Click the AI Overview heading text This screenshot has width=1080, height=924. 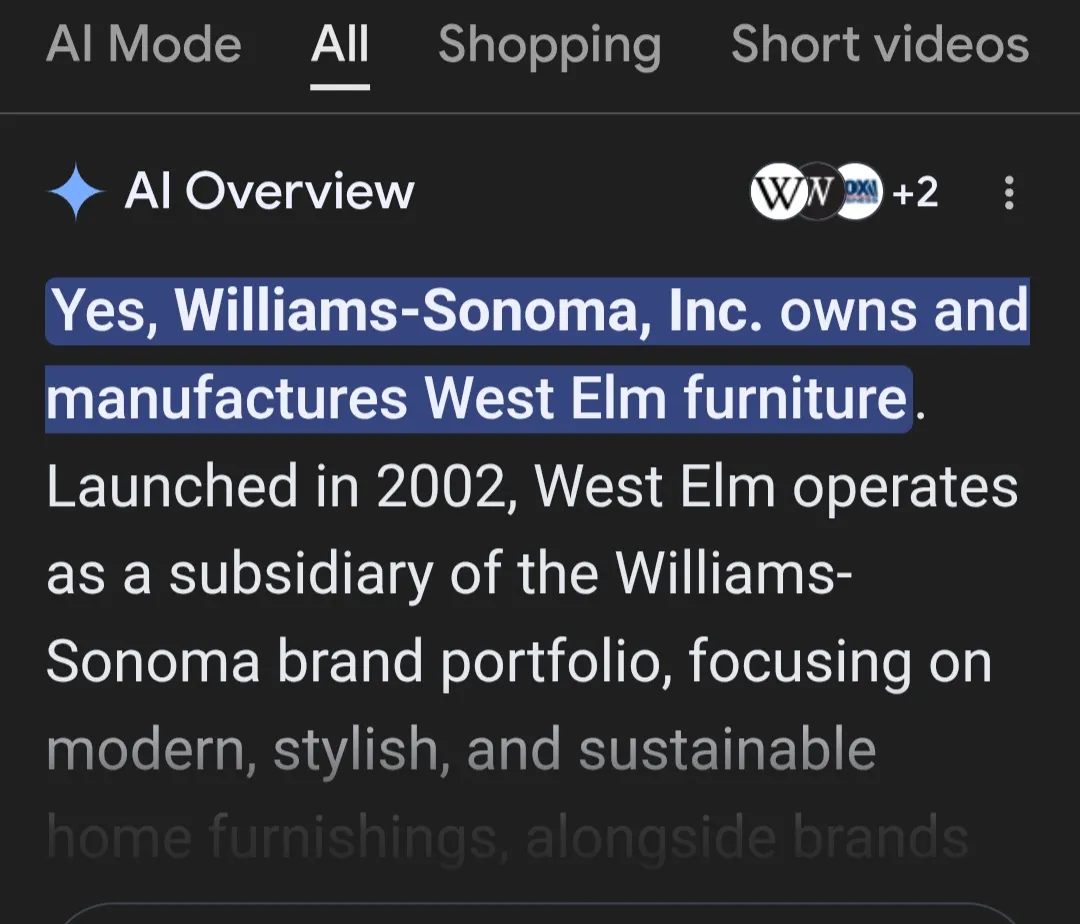coord(269,191)
